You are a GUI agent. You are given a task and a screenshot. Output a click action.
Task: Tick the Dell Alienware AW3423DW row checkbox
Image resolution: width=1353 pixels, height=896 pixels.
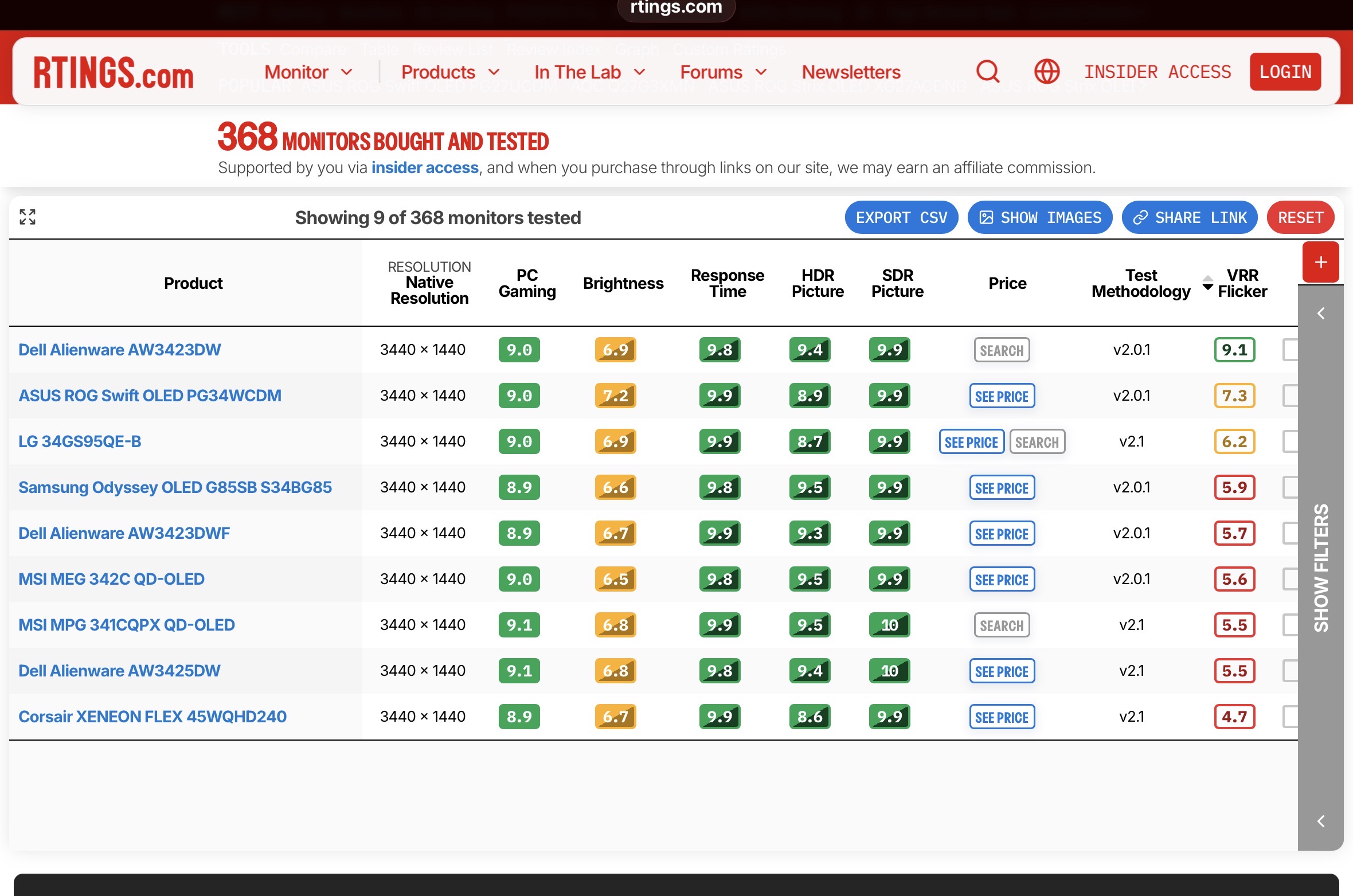coord(1291,350)
